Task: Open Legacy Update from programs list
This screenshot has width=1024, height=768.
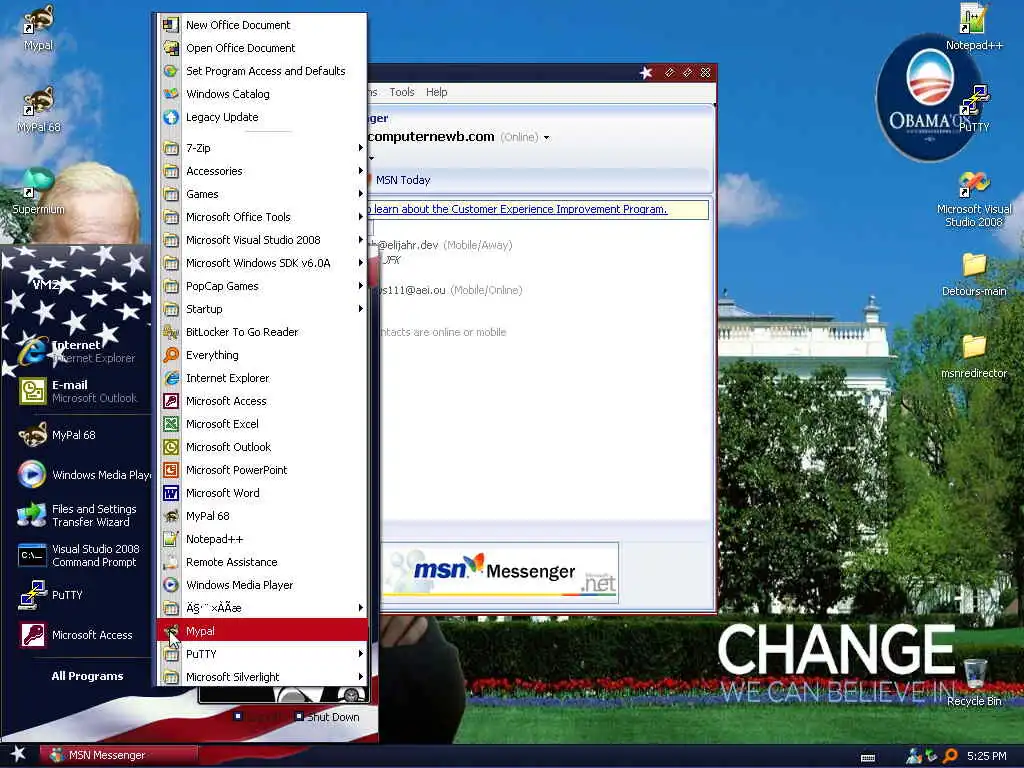Action: point(263,117)
